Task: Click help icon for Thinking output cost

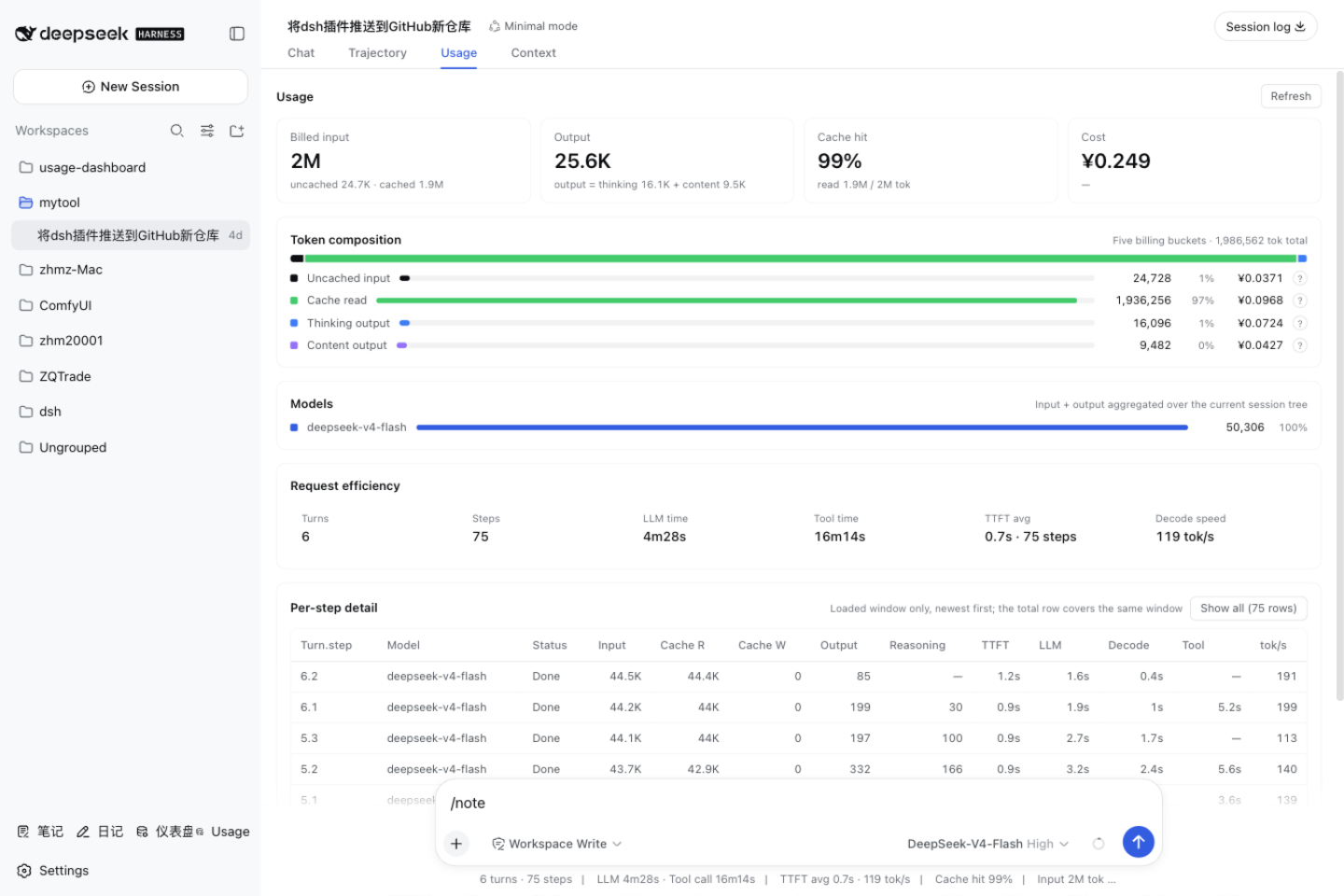Action: point(1300,323)
